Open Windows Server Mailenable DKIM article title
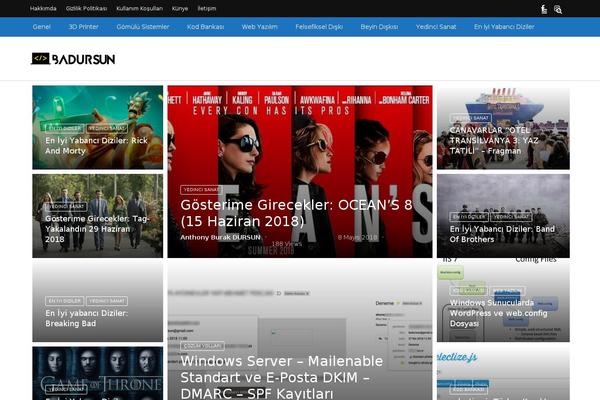This screenshot has height=400, width=600. (x=282, y=377)
